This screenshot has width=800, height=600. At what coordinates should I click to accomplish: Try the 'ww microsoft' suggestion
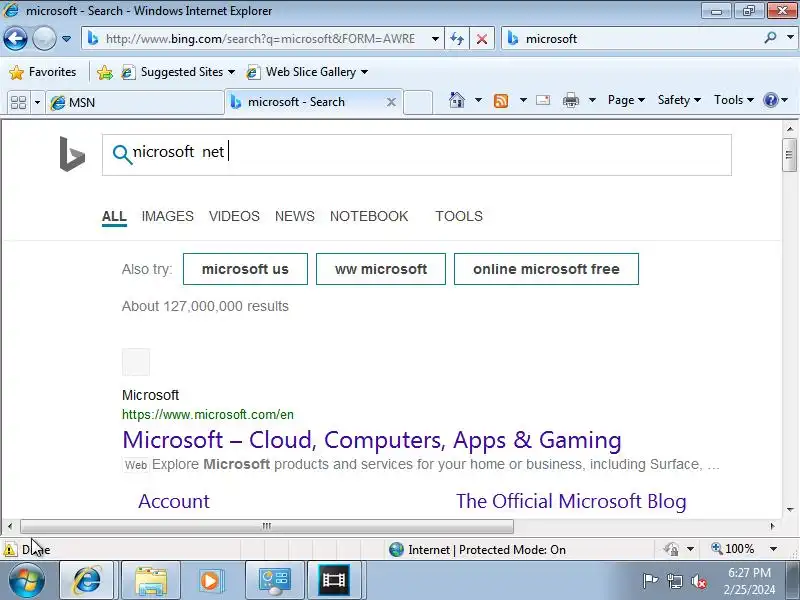point(381,269)
